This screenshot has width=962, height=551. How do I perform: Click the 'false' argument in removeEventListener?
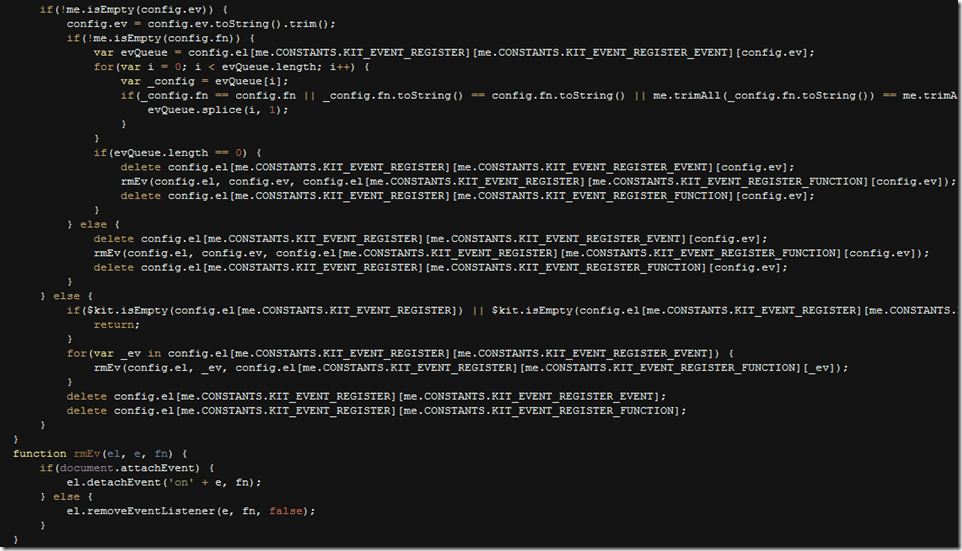[x=291, y=511]
